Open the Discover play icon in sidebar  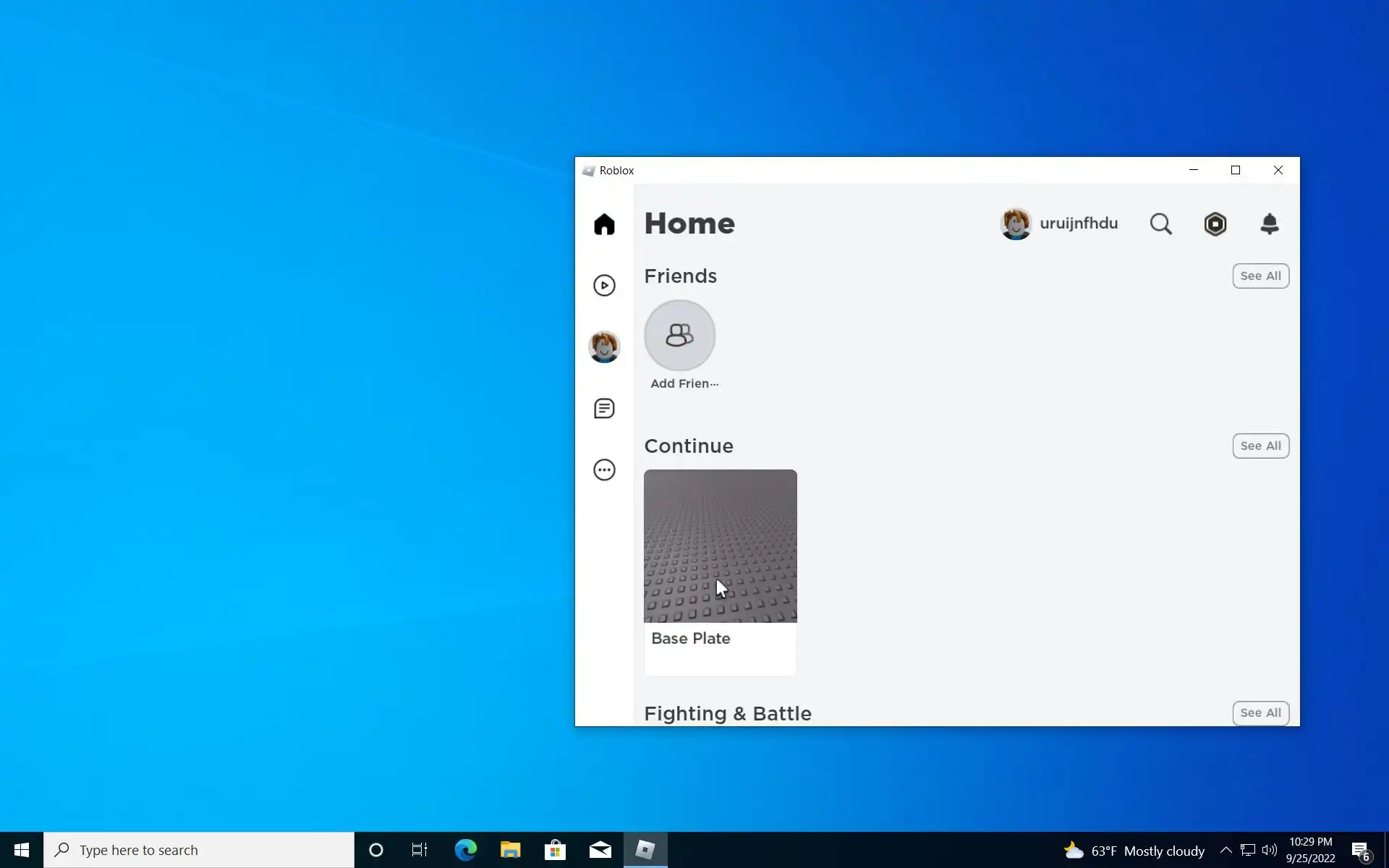click(604, 285)
